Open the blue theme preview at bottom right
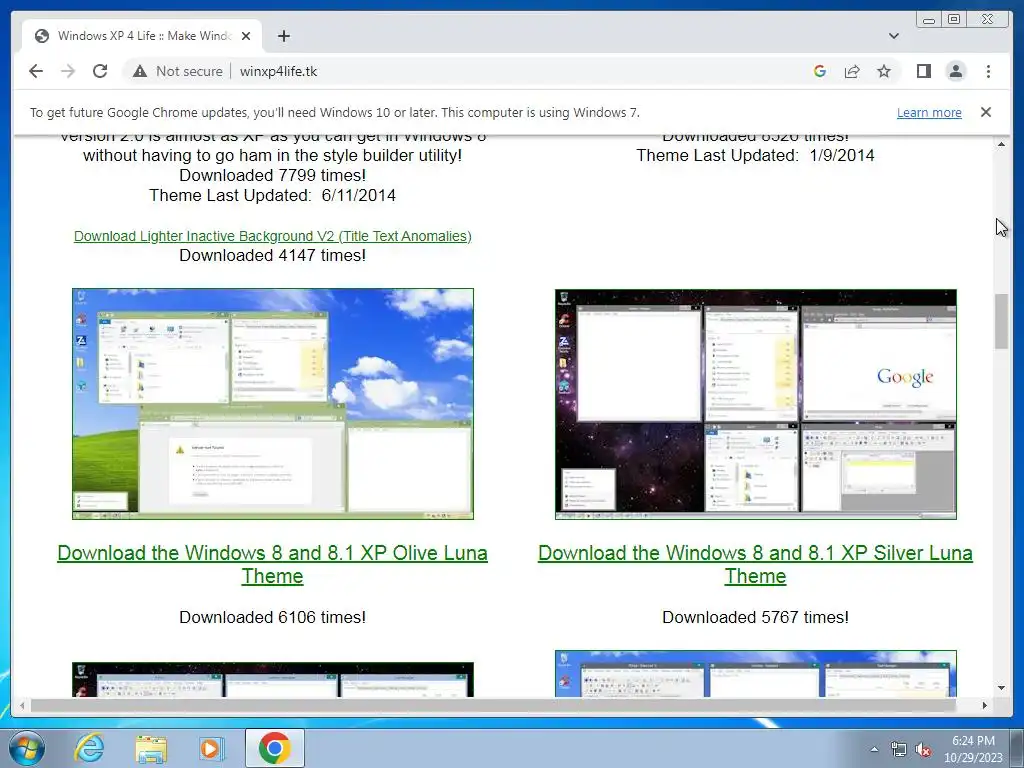Viewport: 1024px width, 768px height. (x=756, y=673)
